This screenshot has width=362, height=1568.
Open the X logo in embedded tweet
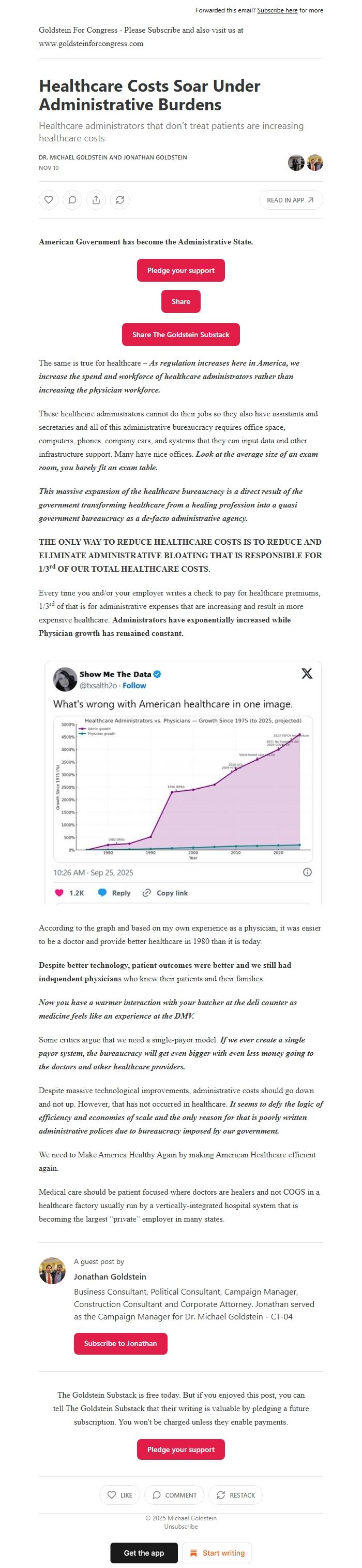pyautogui.click(x=307, y=673)
